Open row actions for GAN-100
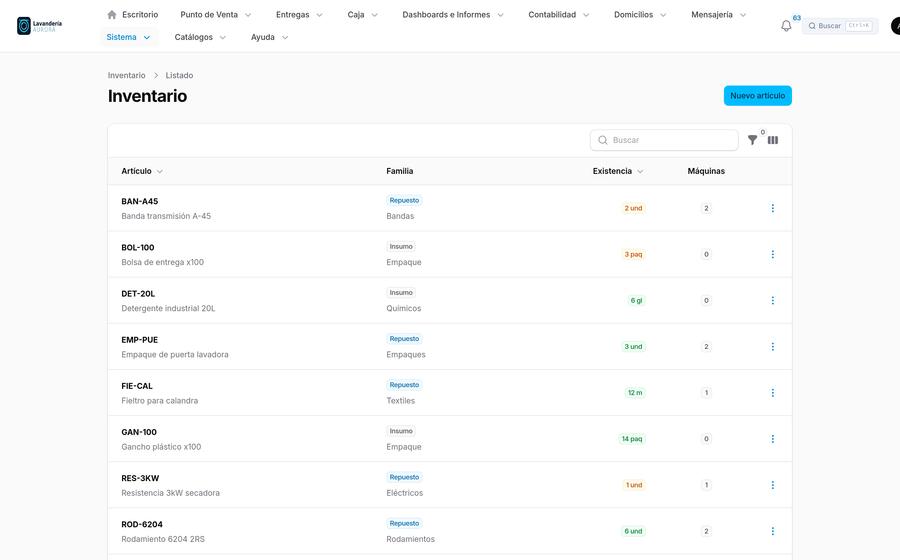The image size is (900, 560). click(773, 439)
